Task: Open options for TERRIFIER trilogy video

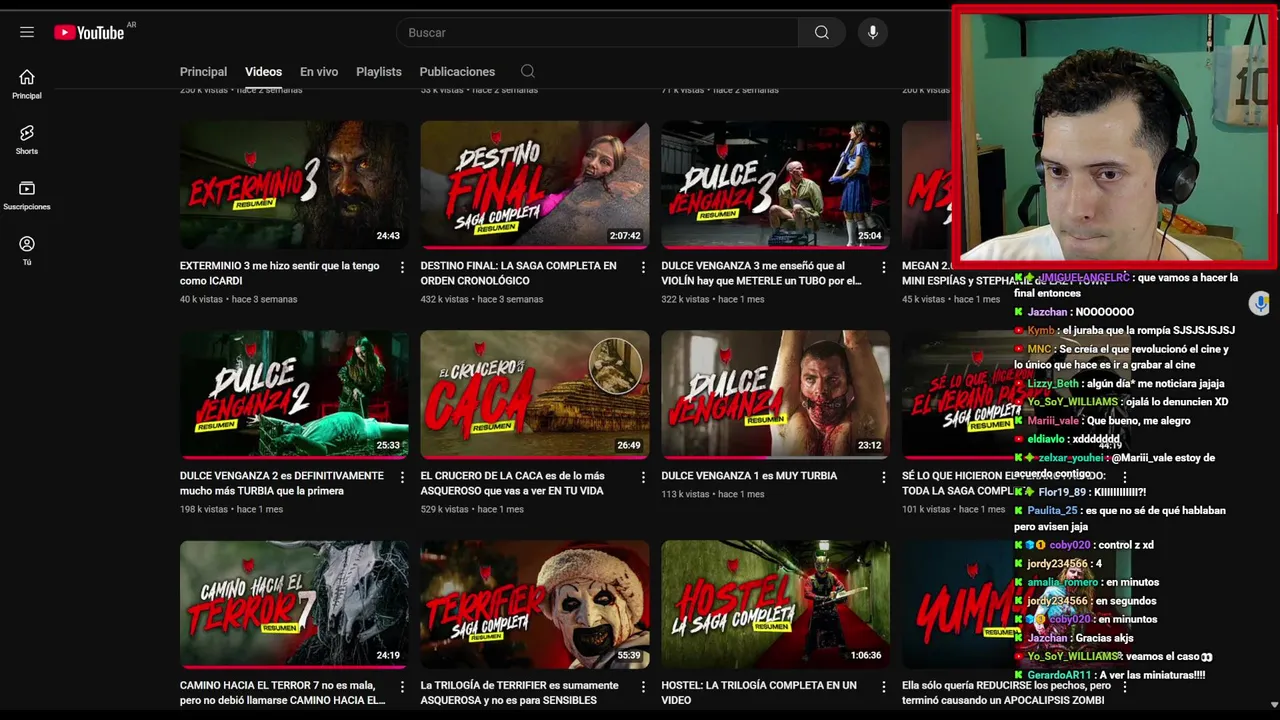Action: coord(643,687)
